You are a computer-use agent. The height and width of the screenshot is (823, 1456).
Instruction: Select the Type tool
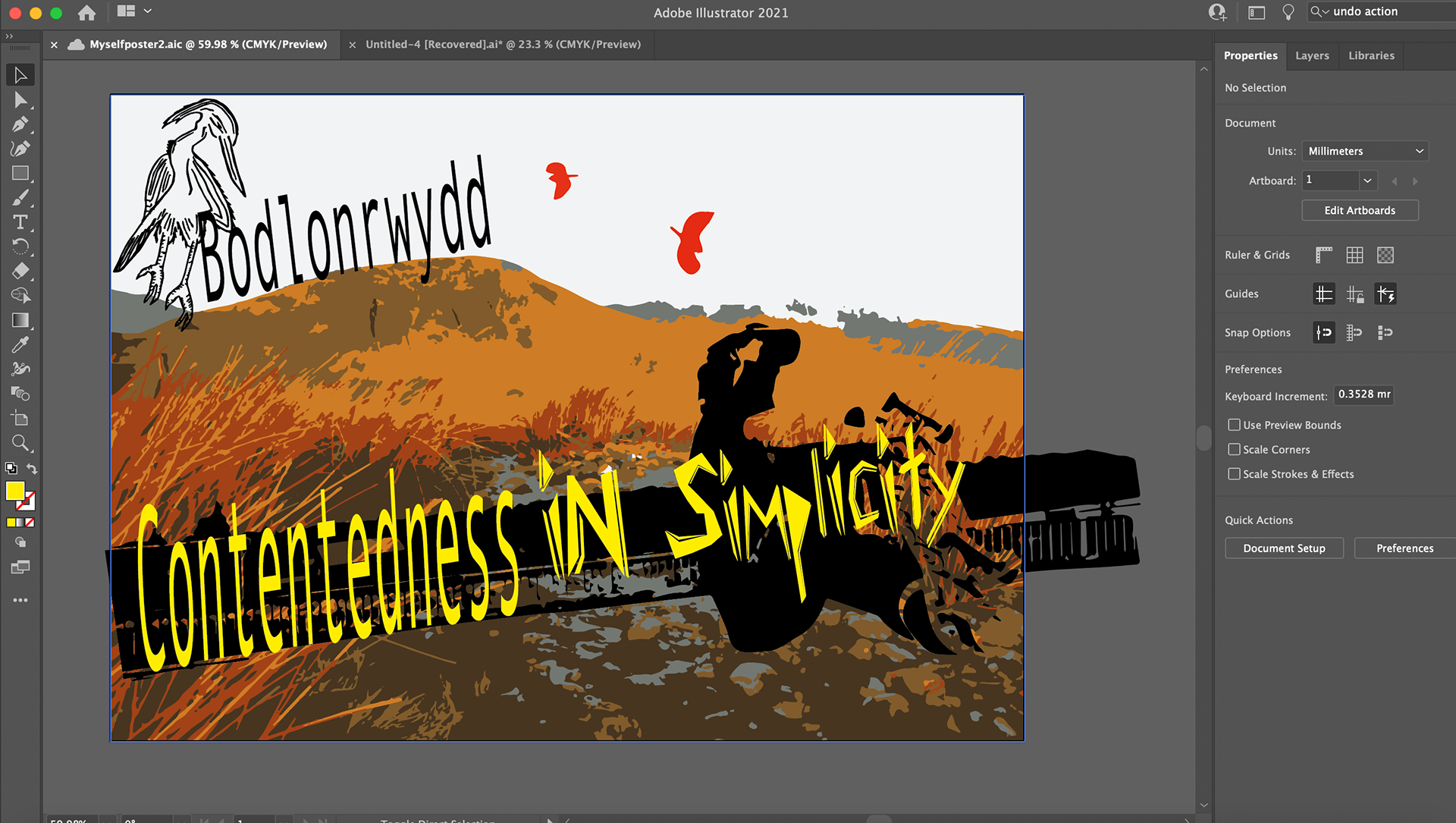20,222
